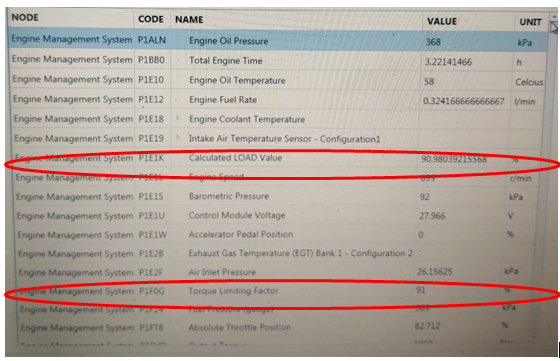Select the Calculated LOAD Value row
Viewport: 560px width, 361px height.
tap(277, 158)
